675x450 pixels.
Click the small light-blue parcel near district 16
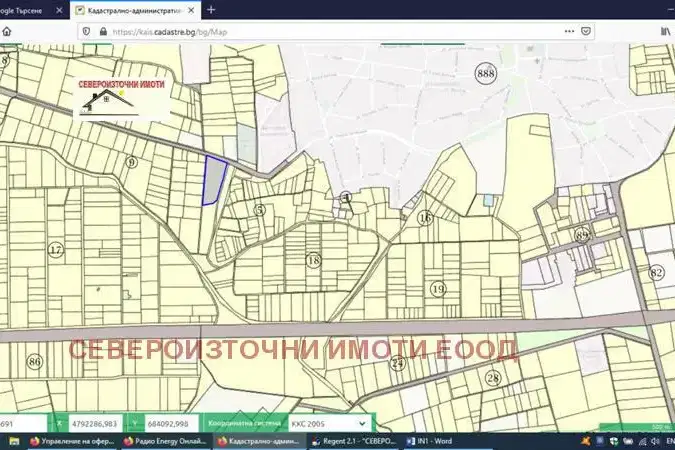coord(488,200)
